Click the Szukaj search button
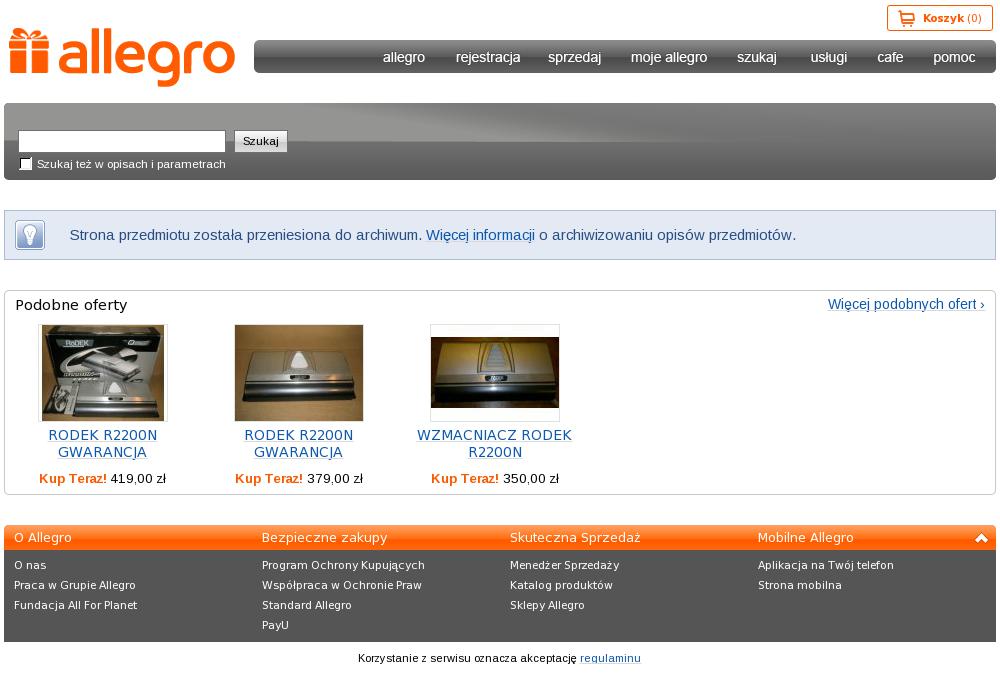Image resolution: width=1000 pixels, height=678 pixels. tap(261, 141)
